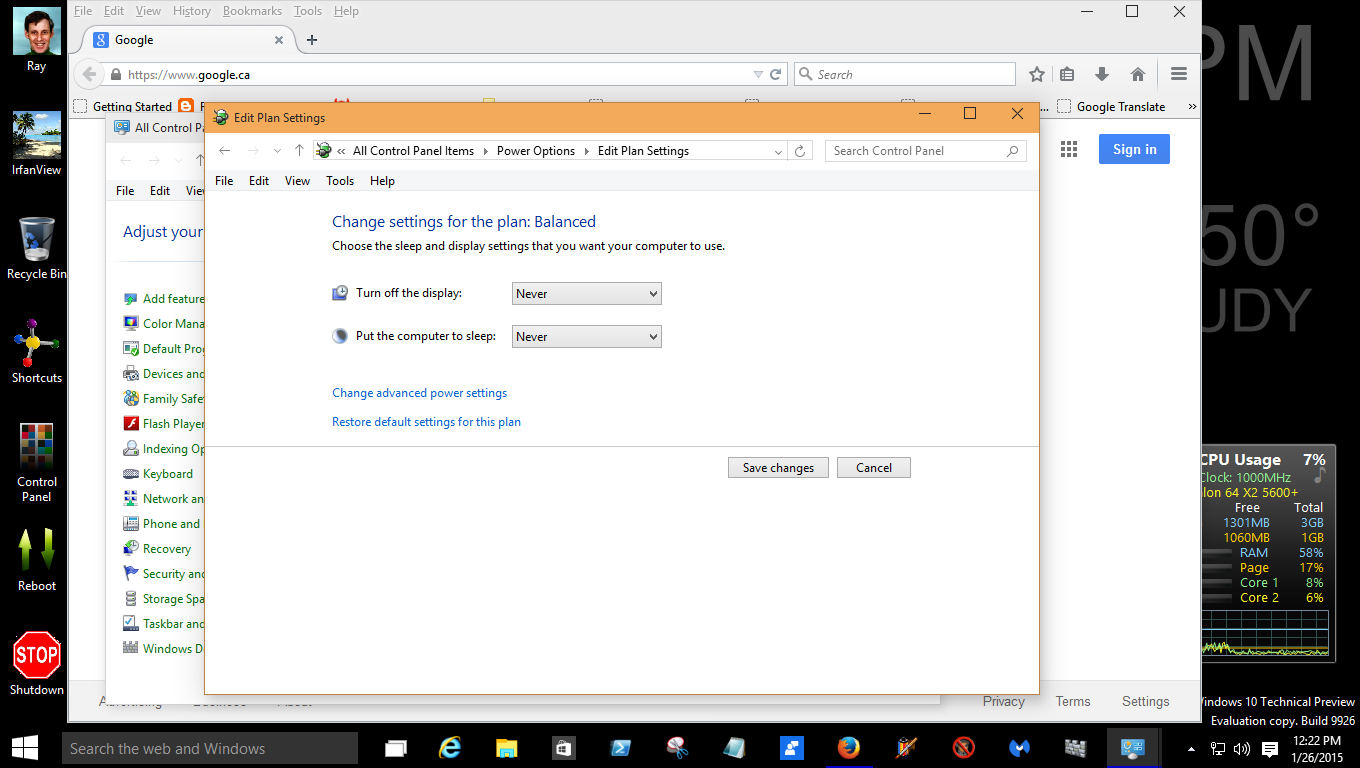Open the Turn off the display dropdown

[587, 294]
